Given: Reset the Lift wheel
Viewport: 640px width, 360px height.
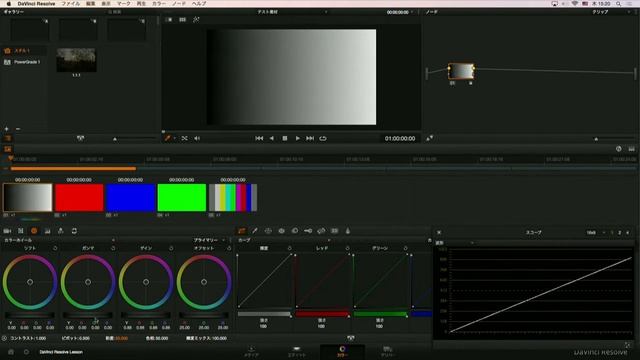Looking at the screenshot, I should click(55, 248).
